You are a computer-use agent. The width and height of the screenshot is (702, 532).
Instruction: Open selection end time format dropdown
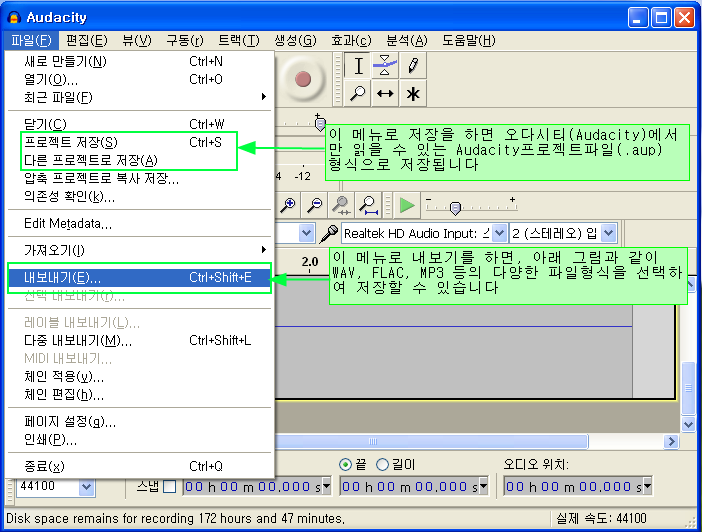click(x=483, y=486)
